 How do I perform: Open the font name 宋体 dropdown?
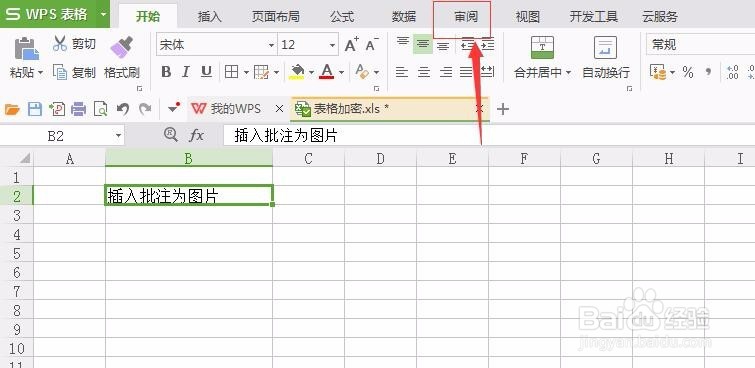[x=271, y=45]
